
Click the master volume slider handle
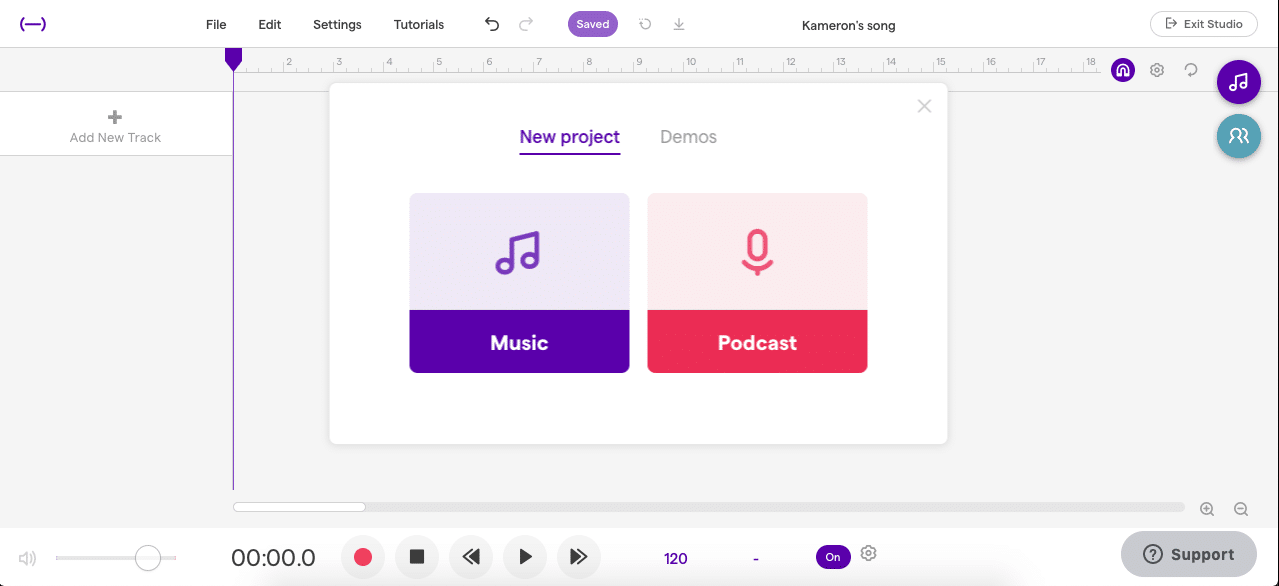[x=146, y=557]
